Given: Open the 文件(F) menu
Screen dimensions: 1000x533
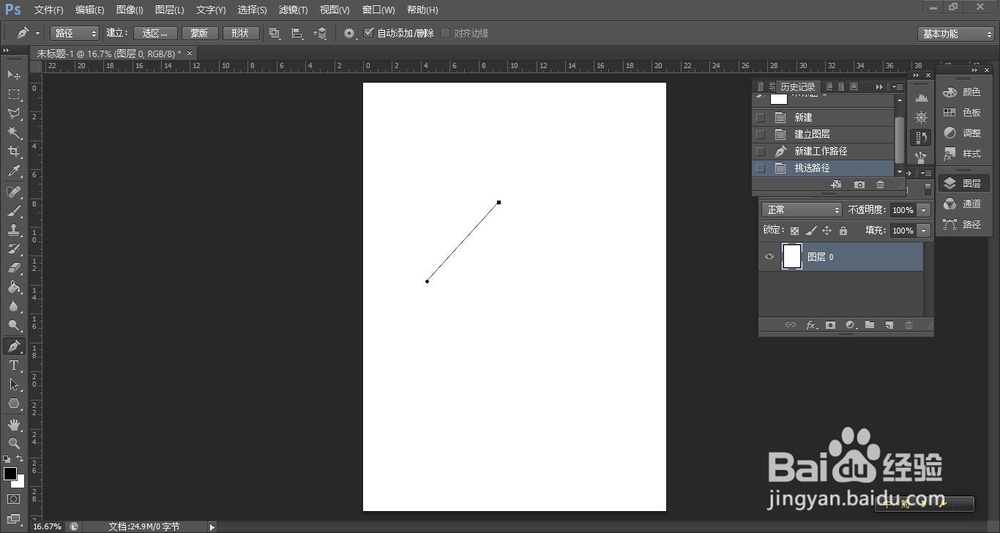Looking at the screenshot, I should coord(48,10).
